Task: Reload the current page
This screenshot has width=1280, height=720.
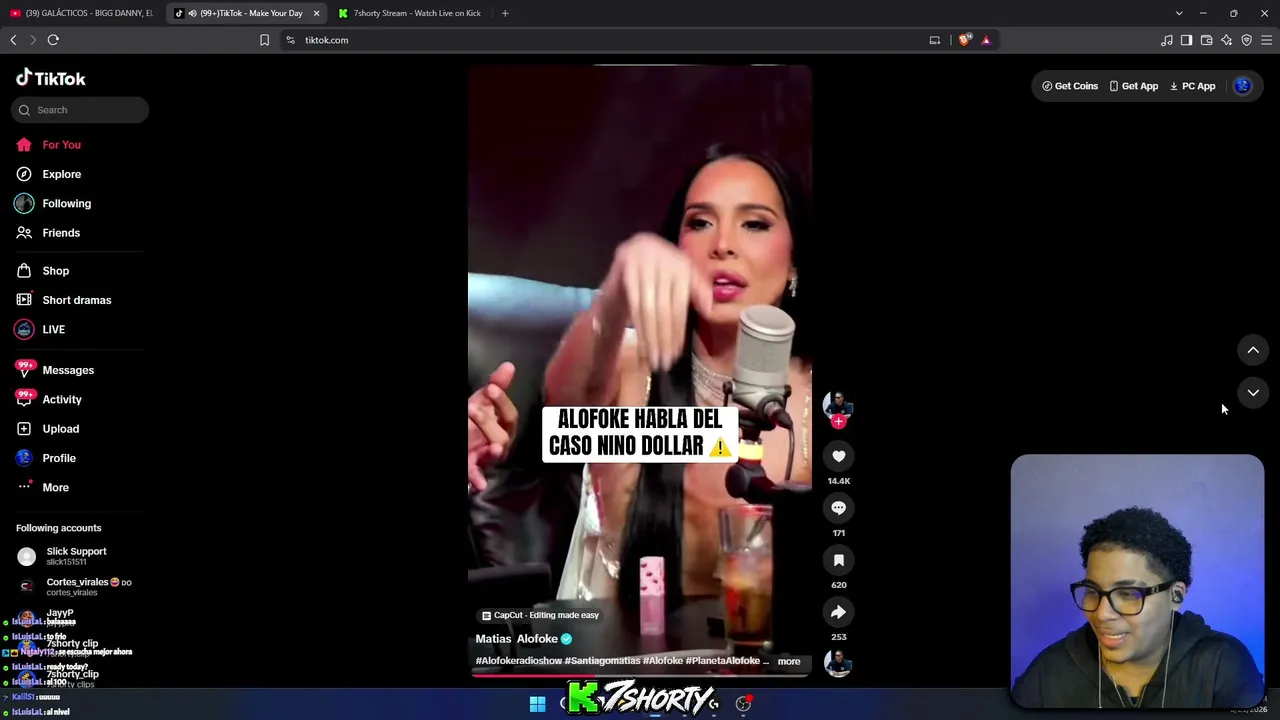Action: click(53, 40)
